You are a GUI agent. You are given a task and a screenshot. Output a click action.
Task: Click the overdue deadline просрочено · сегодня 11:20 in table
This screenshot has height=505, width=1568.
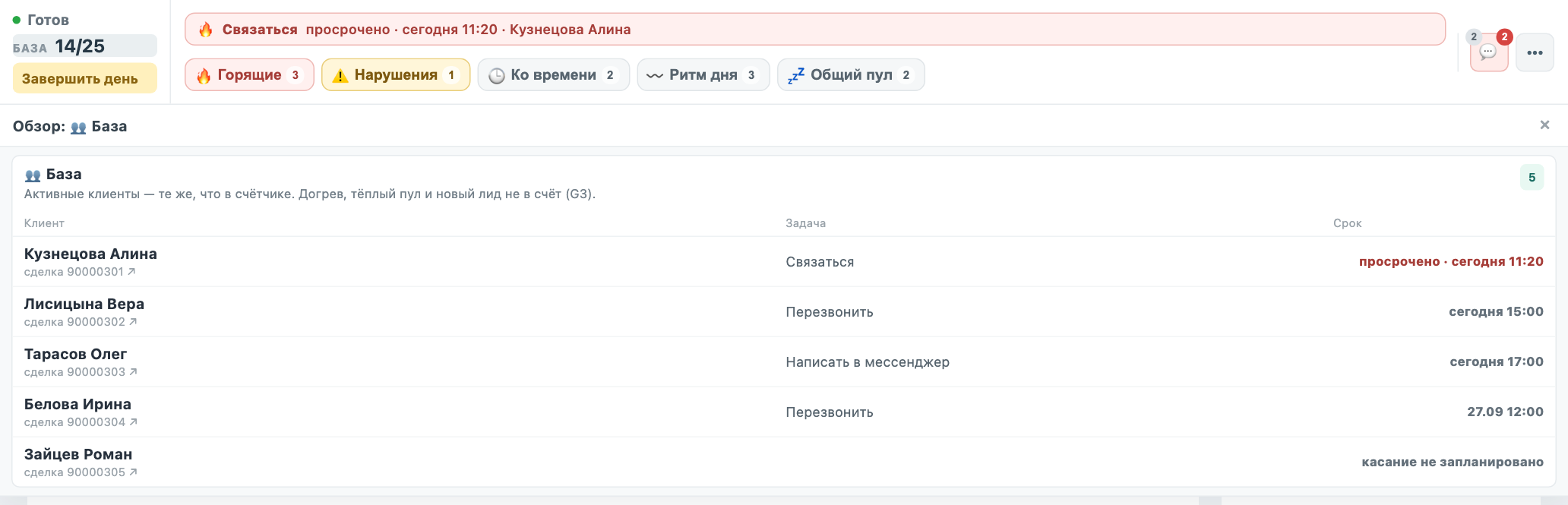[x=1451, y=261]
